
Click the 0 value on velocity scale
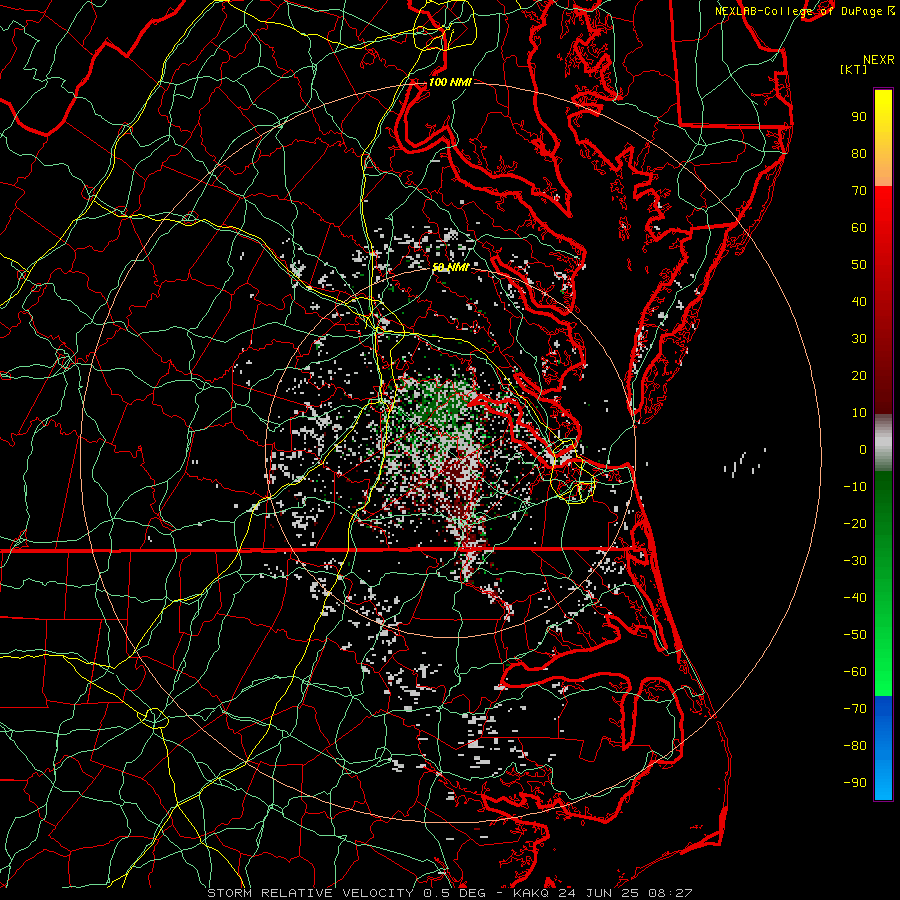(863, 450)
